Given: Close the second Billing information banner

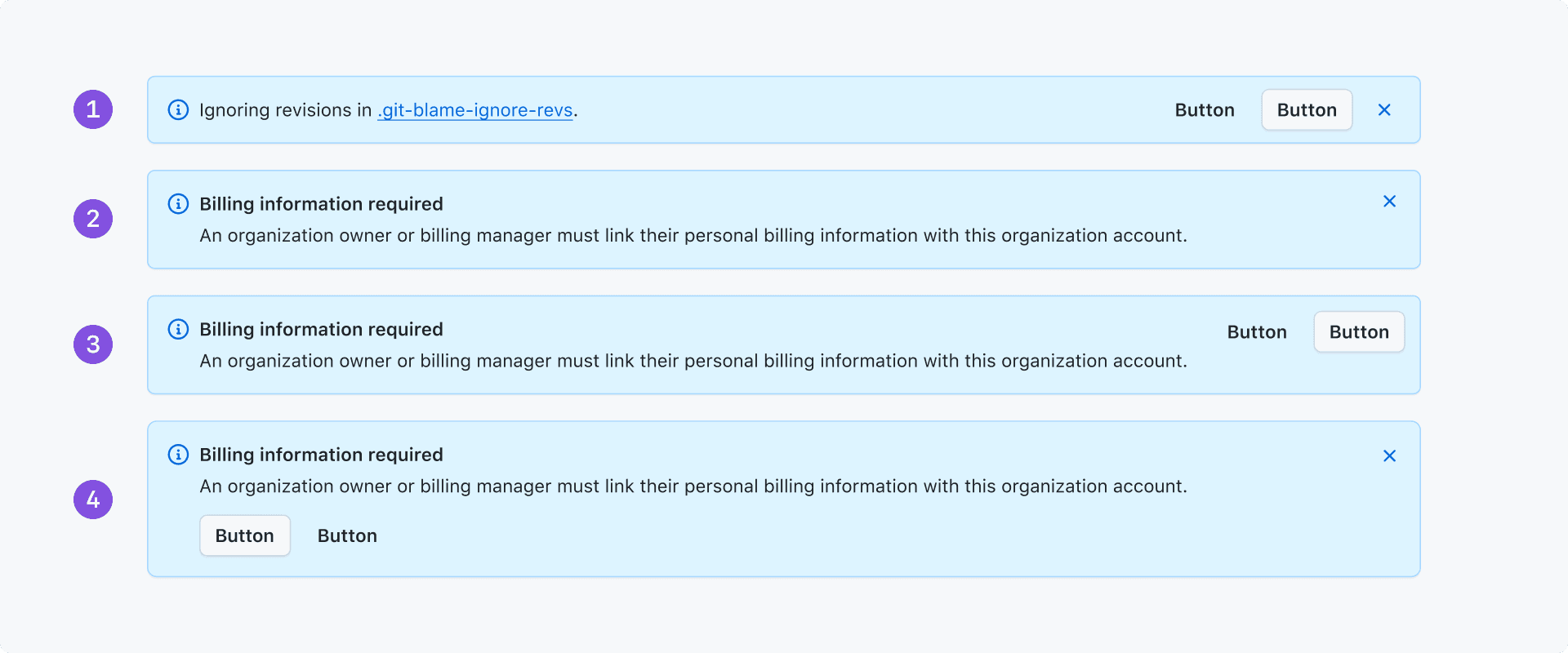Looking at the screenshot, I should [x=1389, y=201].
